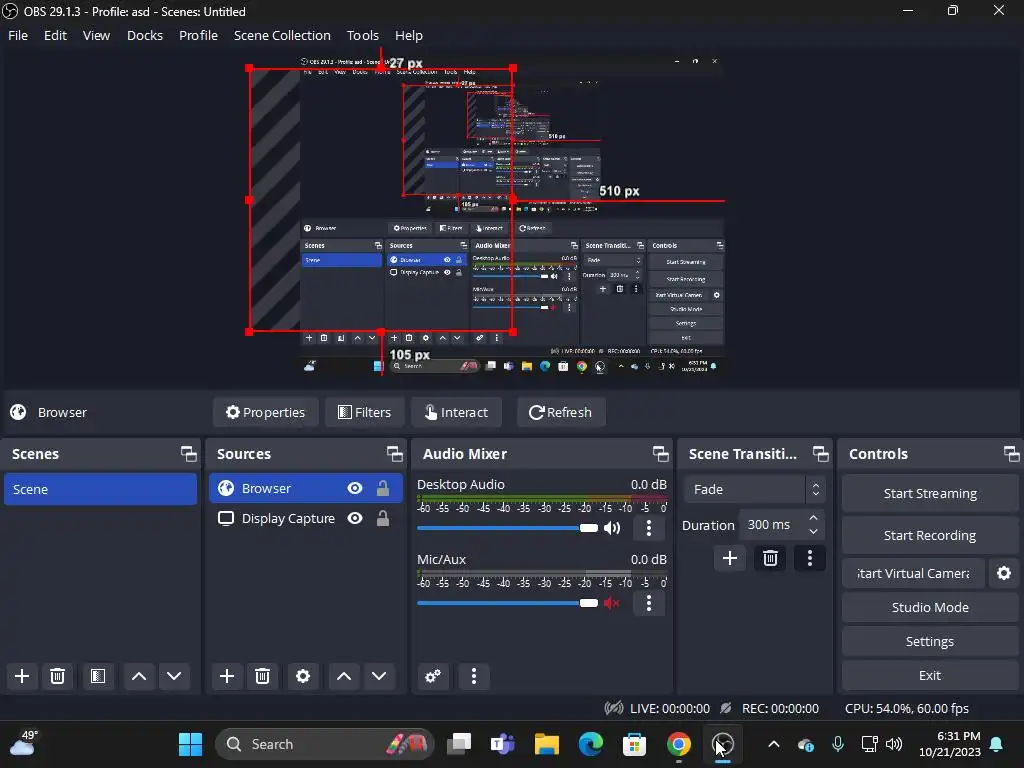Click Start Streaming button
This screenshot has width=1024, height=768.
[930, 494]
